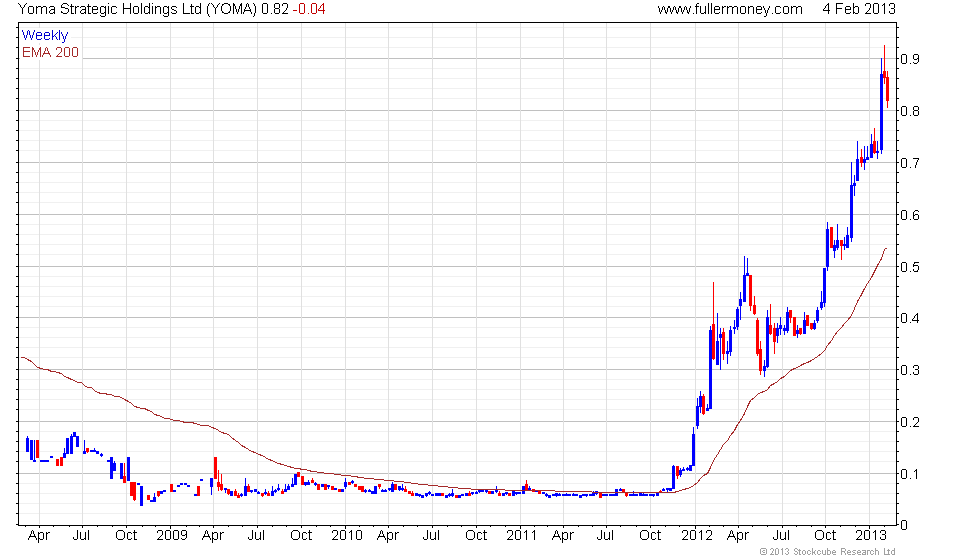The image size is (980, 560).
Task: Click the 0.8 y-axis label
Action: click(x=910, y=111)
